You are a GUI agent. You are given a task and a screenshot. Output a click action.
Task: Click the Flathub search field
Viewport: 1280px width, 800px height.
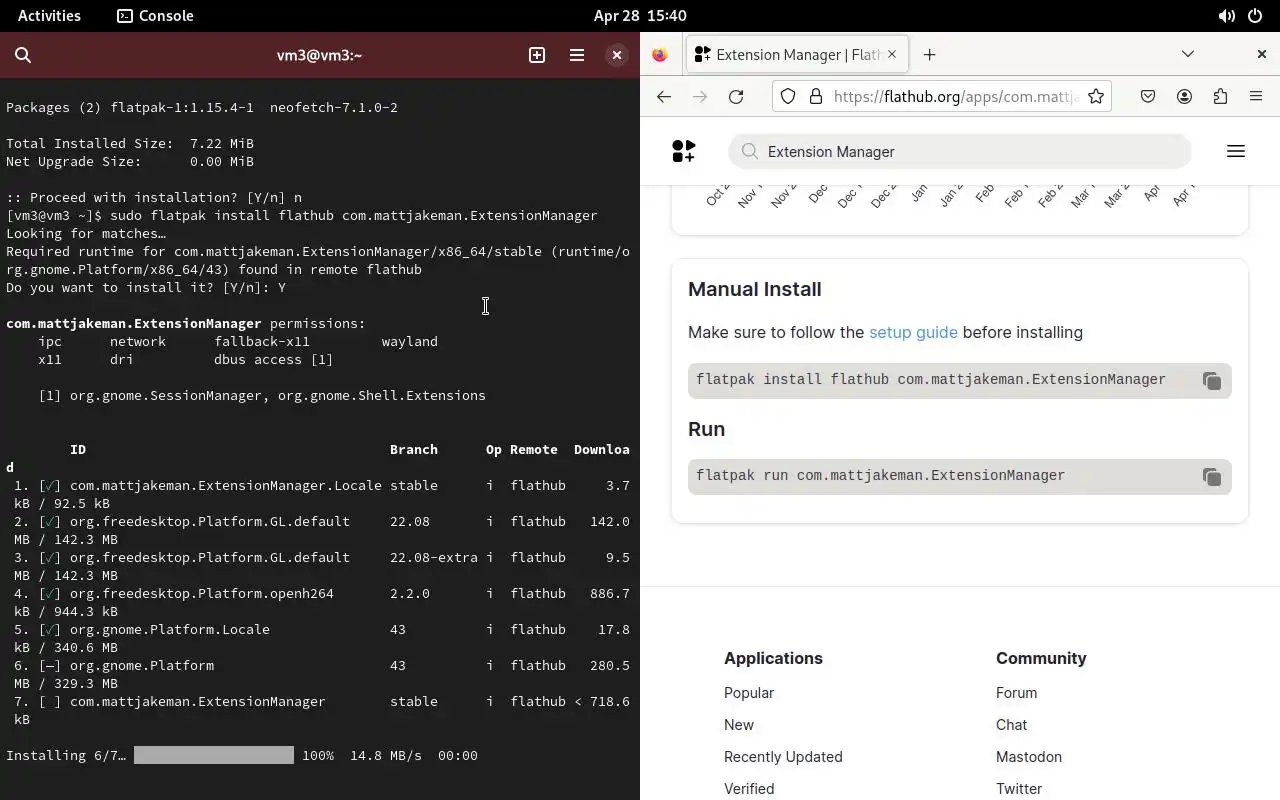(x=960, y=152)
